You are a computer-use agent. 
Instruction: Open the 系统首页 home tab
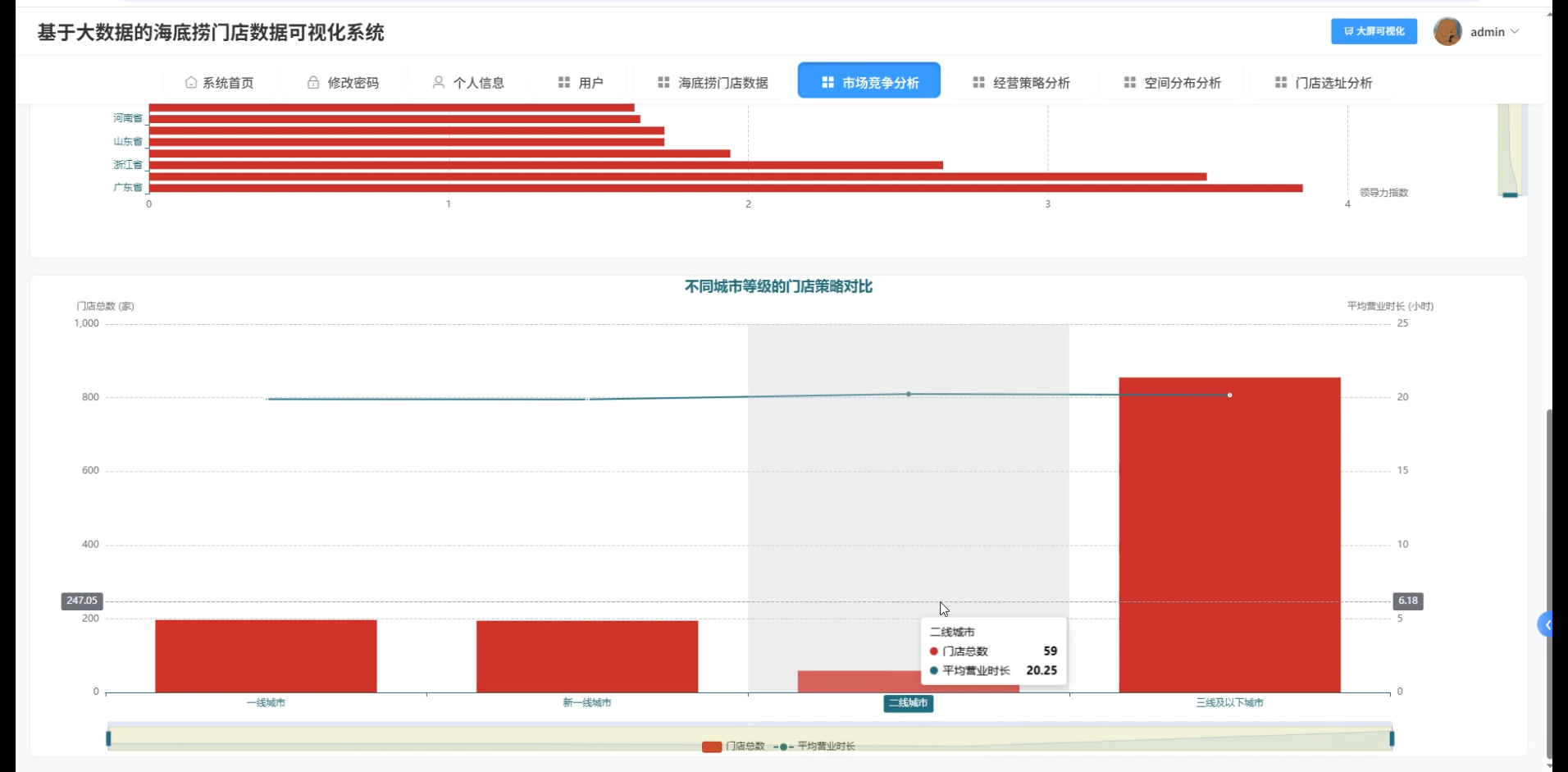pyautogui.click(x=219, y=82)
